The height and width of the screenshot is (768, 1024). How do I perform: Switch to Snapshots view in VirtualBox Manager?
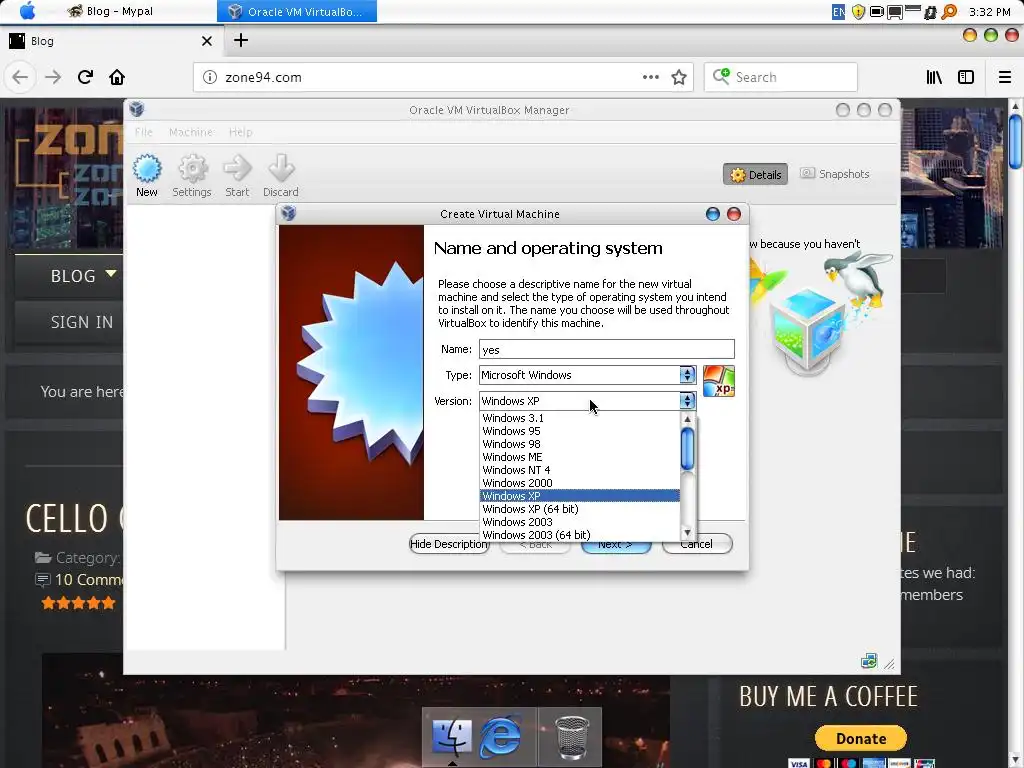click(x=835, y=174)
